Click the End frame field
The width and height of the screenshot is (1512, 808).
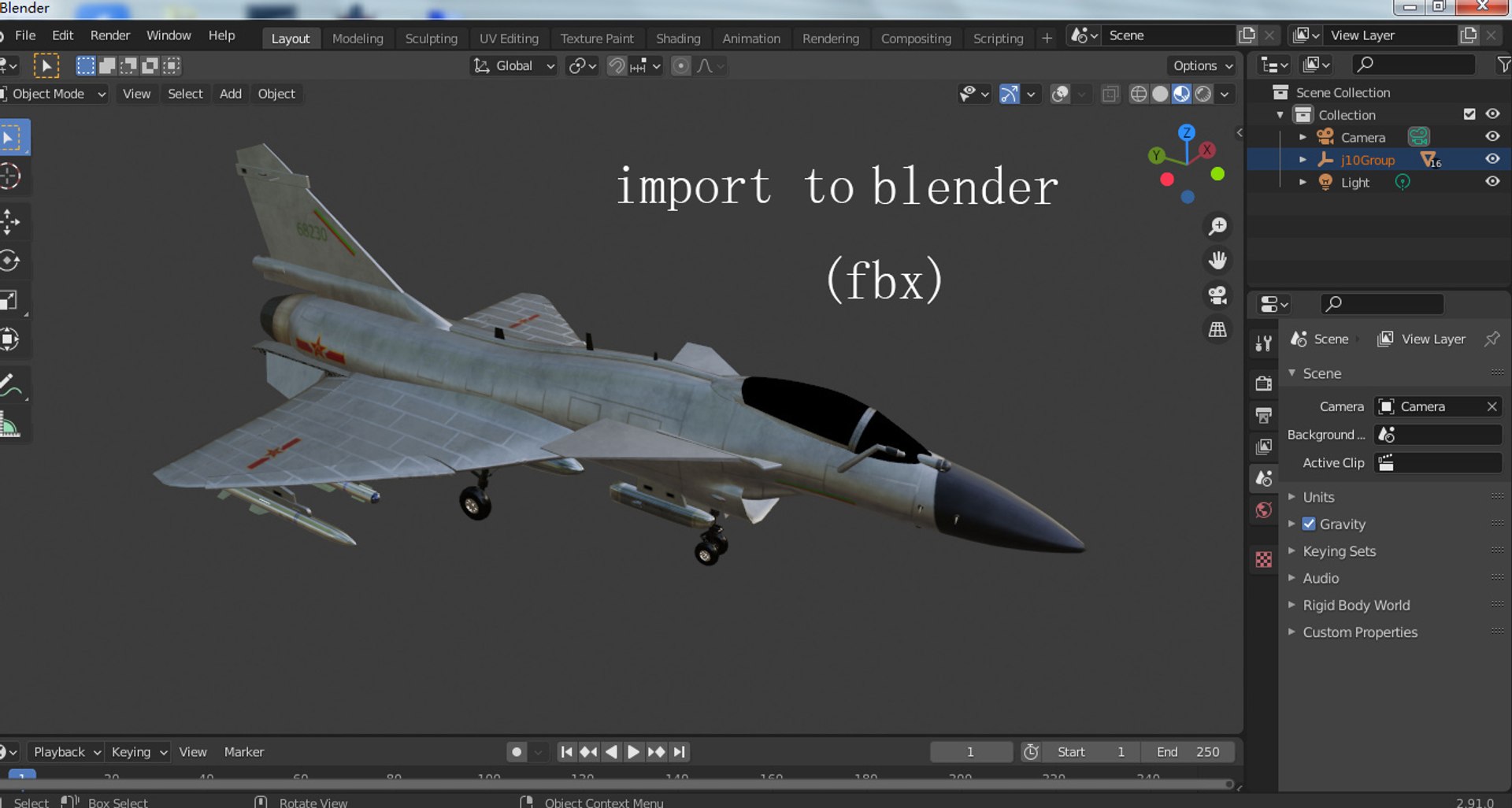(1188, 752)
